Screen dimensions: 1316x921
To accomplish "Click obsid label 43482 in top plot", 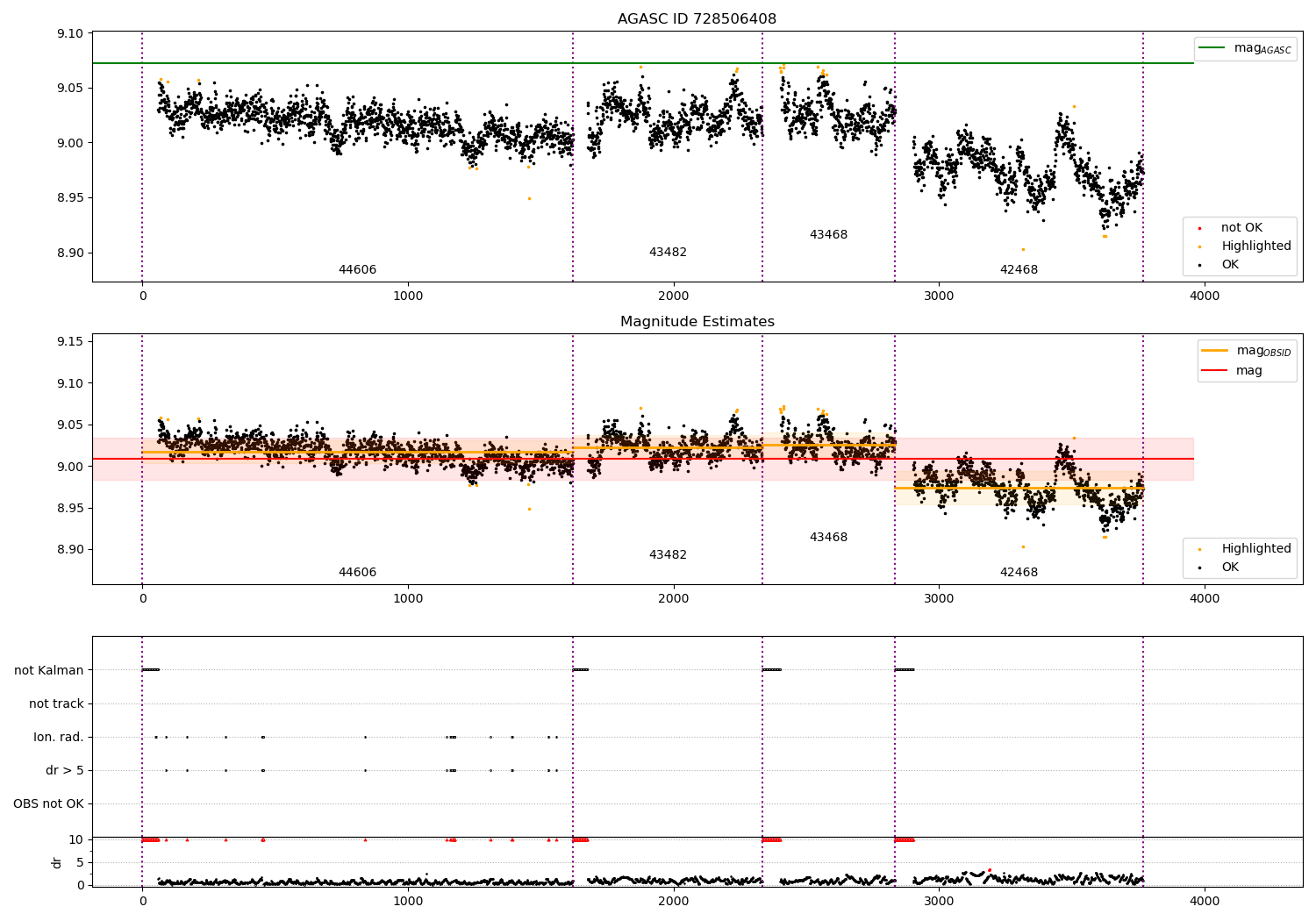I will [x=668, y=253].
